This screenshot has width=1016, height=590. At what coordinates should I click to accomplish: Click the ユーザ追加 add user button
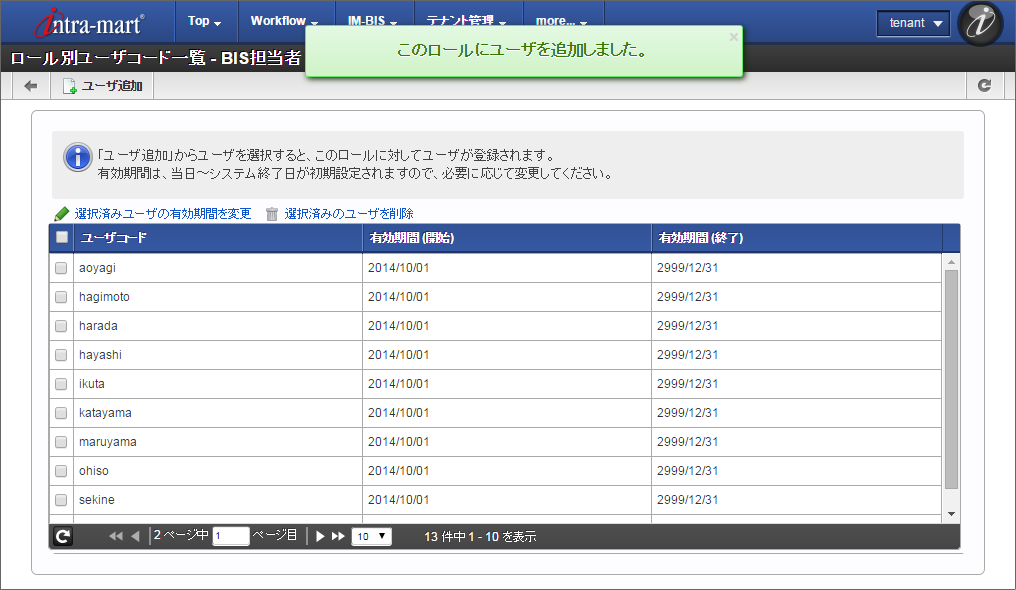[x=103, y=86]
